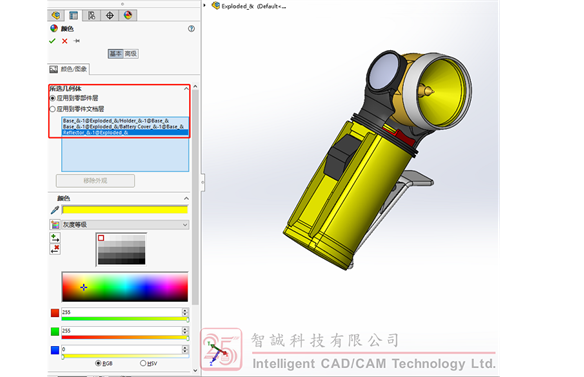Choose the HSV color model radio

[143, 363]
